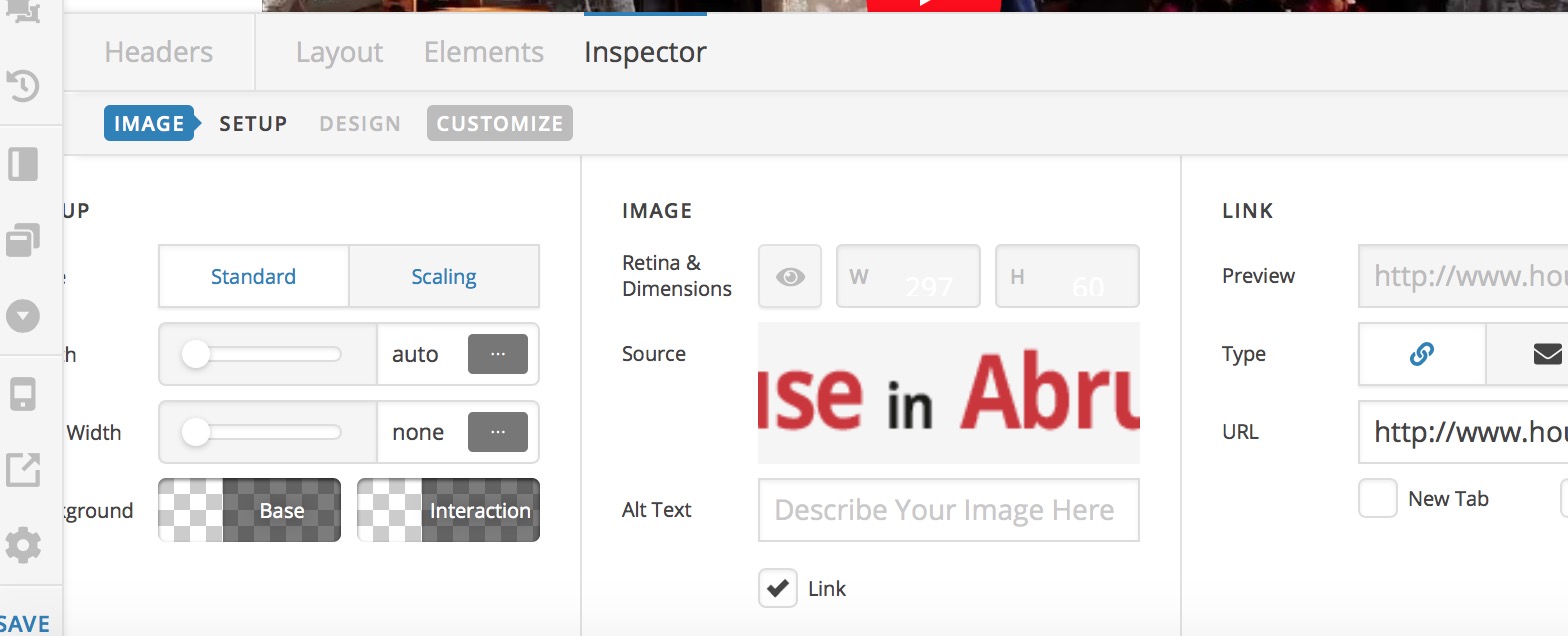Select the Scaling type button
Viewport: 1568px width, 636px height.
[x=443, y=277]
